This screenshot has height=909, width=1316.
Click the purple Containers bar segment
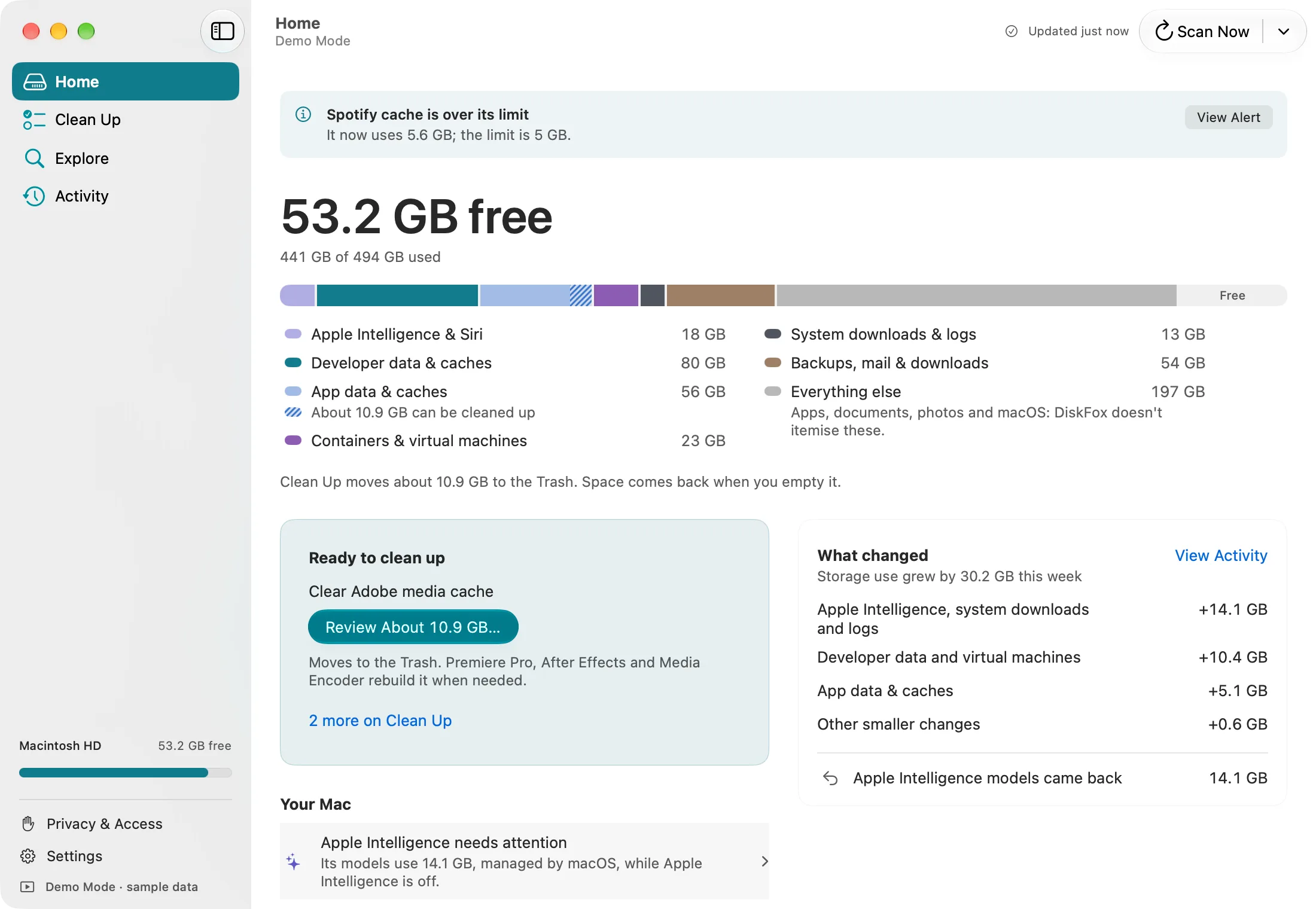point(616,295)
